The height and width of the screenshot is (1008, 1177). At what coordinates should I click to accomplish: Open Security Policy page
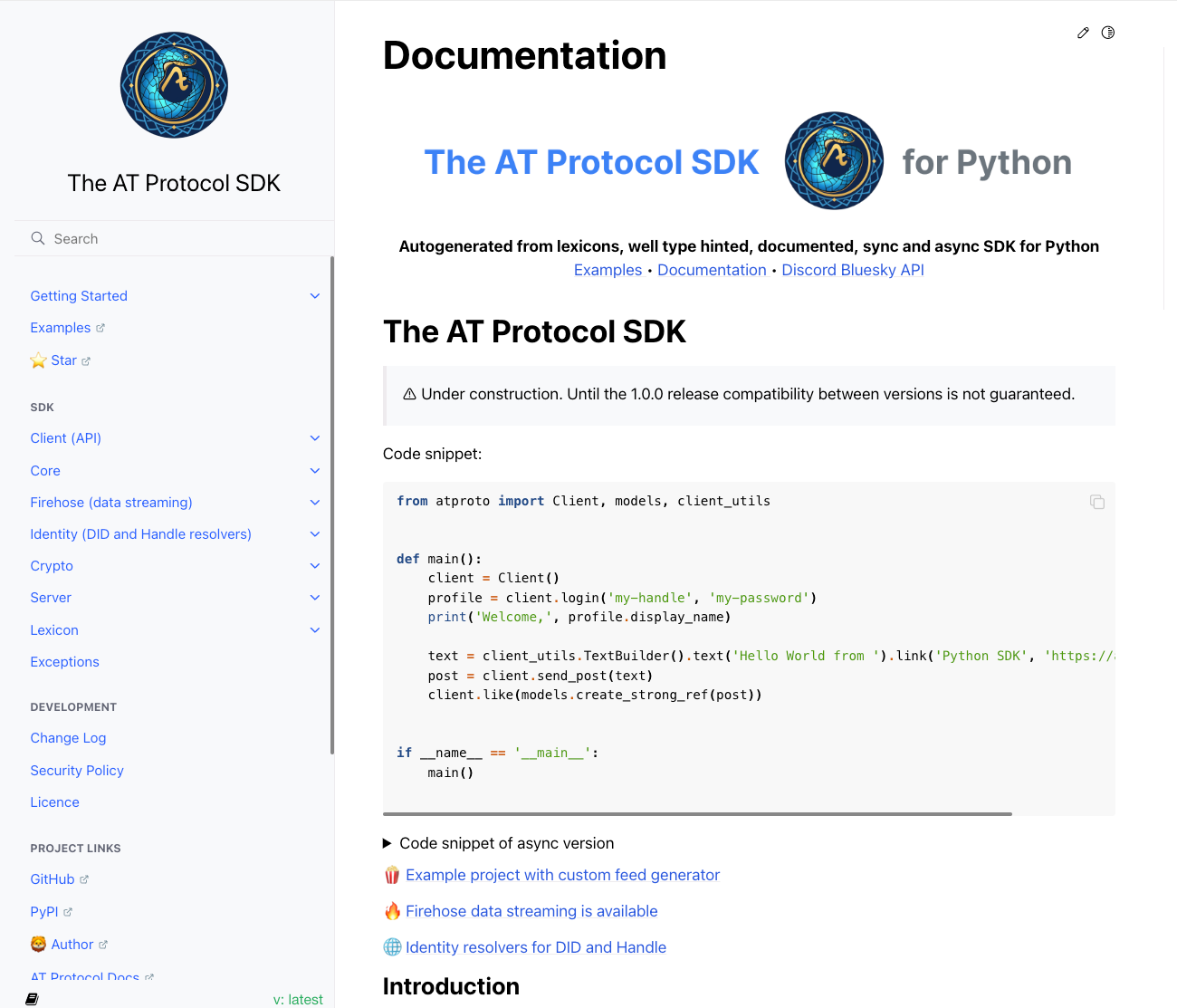click(77, 771)
